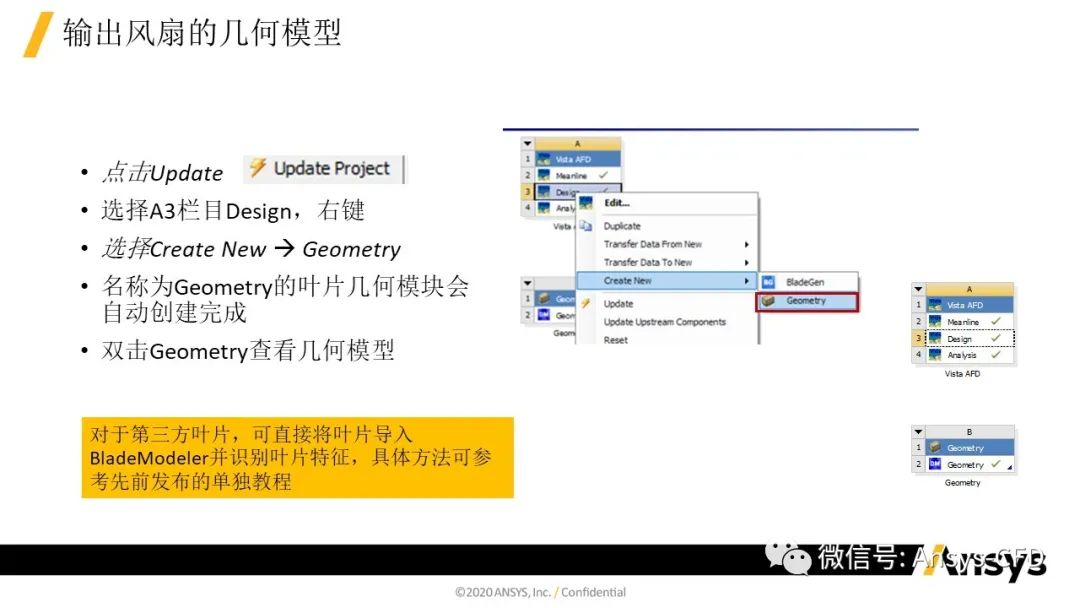This screenshot has height=608, width=1080.
Task: Click the truncated Analy row icon
Action: 544,208
